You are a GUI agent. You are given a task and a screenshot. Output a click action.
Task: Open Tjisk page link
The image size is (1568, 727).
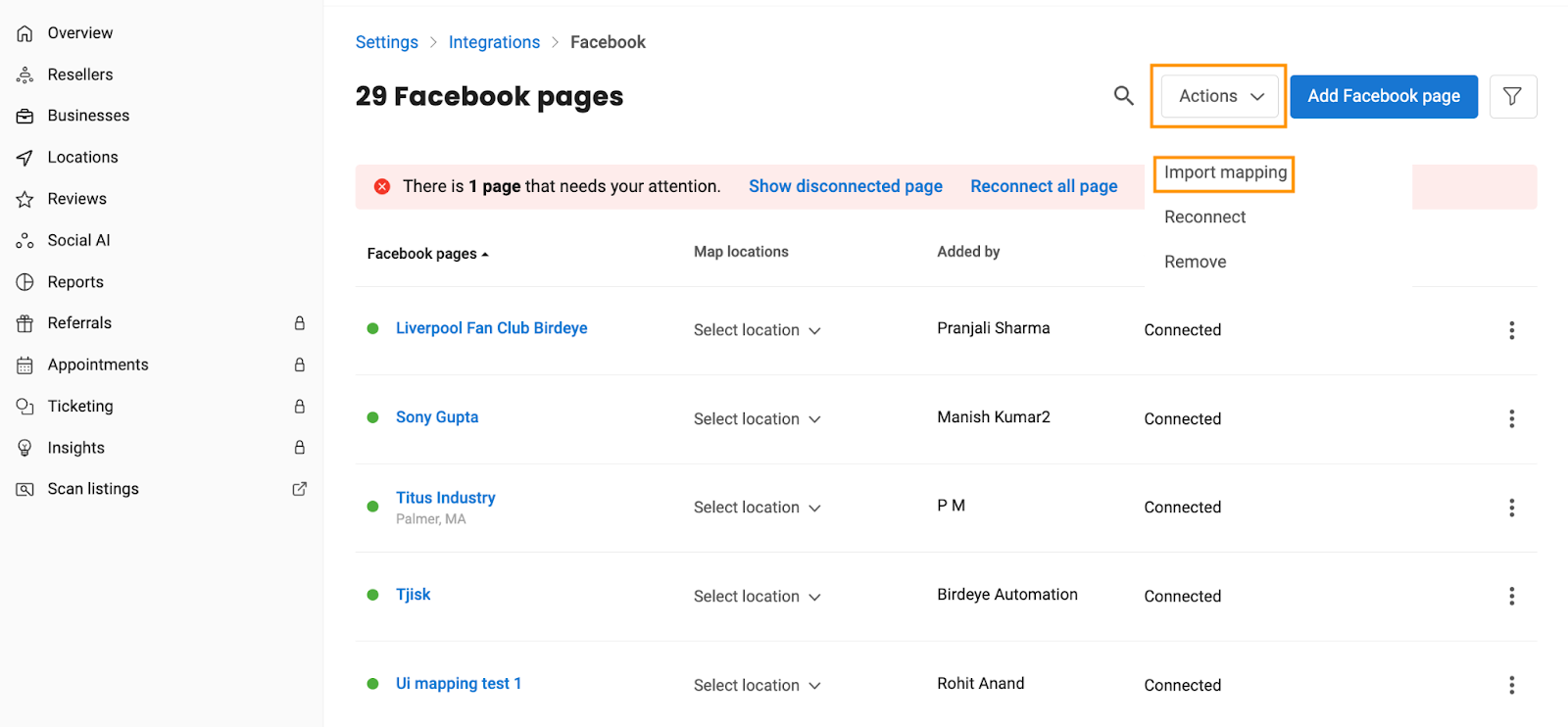pyautogui.click(x=413, y=595)
